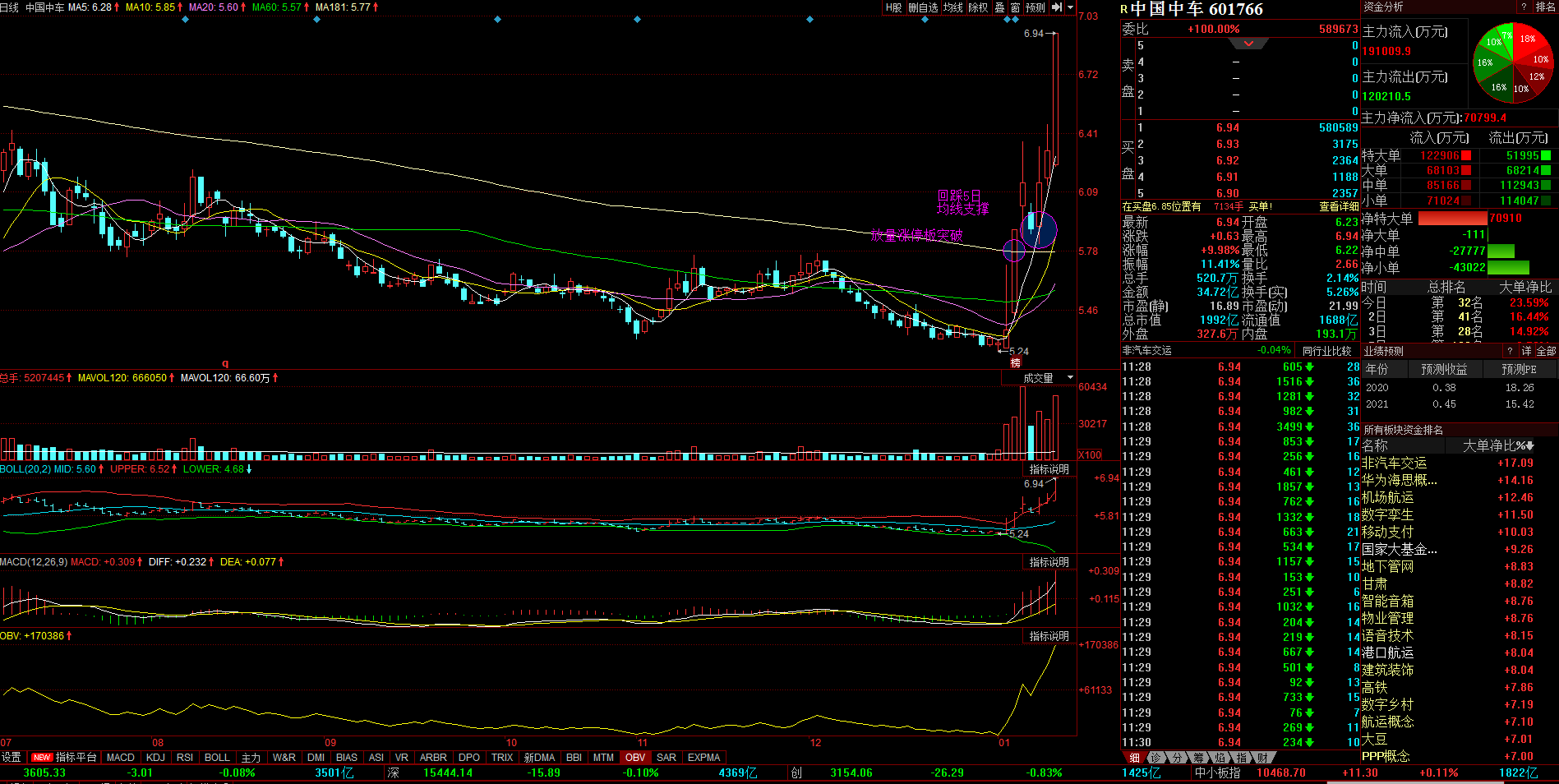
Task: Select the 筹 chip distribution tab
Action: pos(1199,758)
